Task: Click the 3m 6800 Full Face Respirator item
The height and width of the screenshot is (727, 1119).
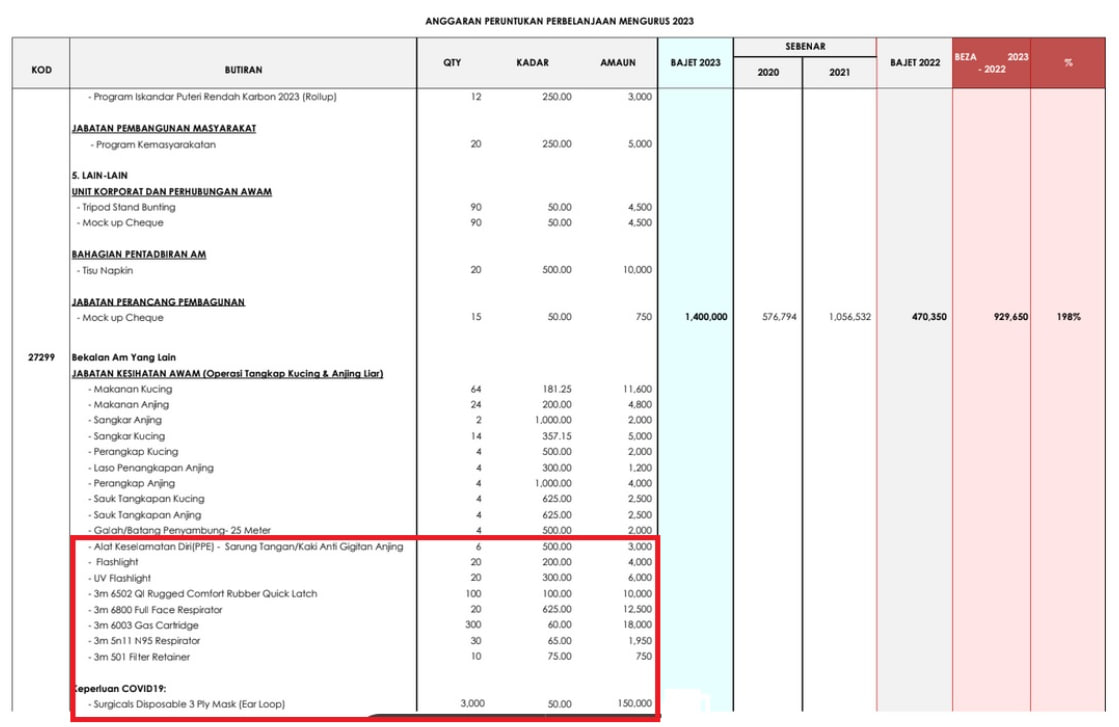Action: point(158,610)
